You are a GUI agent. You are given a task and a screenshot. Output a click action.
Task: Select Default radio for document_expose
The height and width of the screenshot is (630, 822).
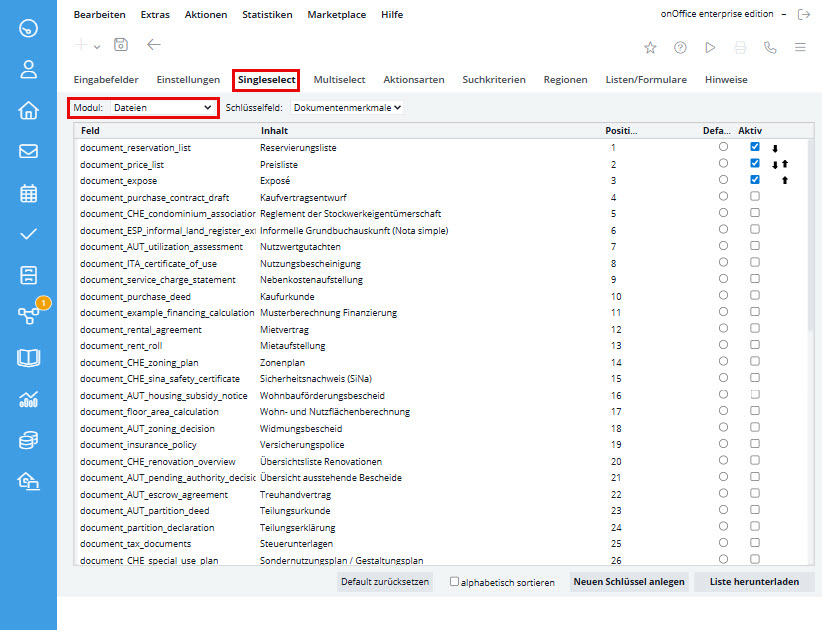[x=723, y=180]
